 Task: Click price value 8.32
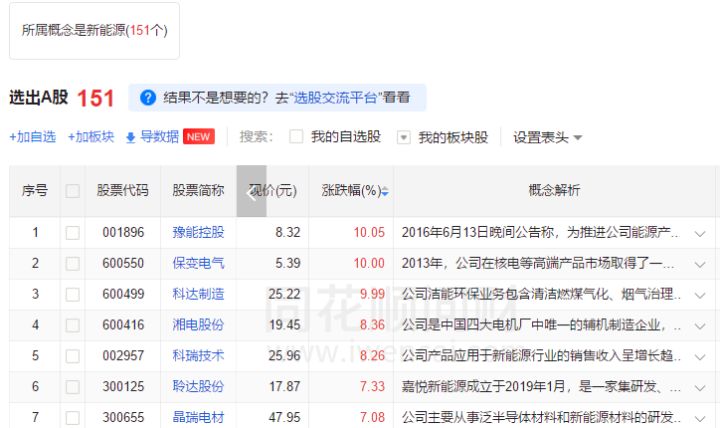click(x=288, y=232)
